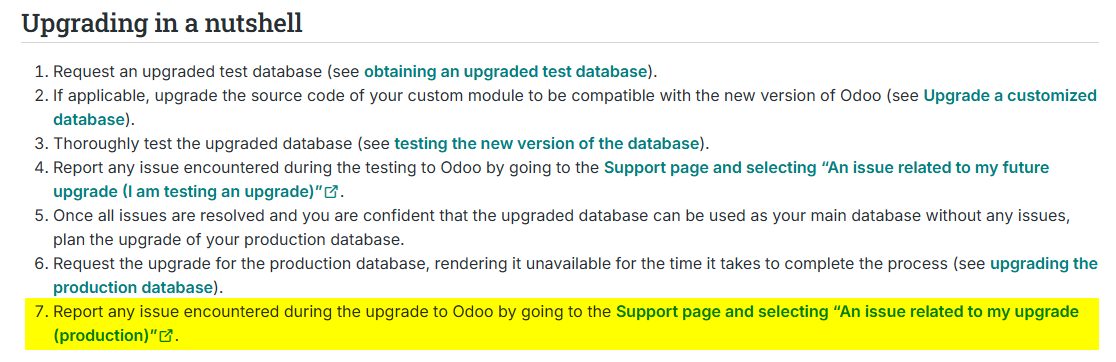Click external-link icon after "testing an upgrade" link
The height and width of the screenshot is (362, 1116).
pyautogui.click(x=331, y=192)
